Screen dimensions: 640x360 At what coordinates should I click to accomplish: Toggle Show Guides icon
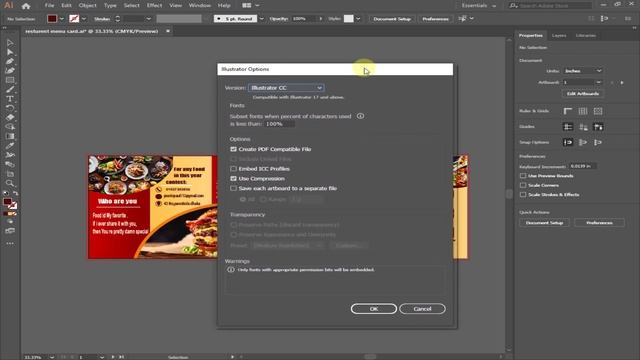pos(568,127)
